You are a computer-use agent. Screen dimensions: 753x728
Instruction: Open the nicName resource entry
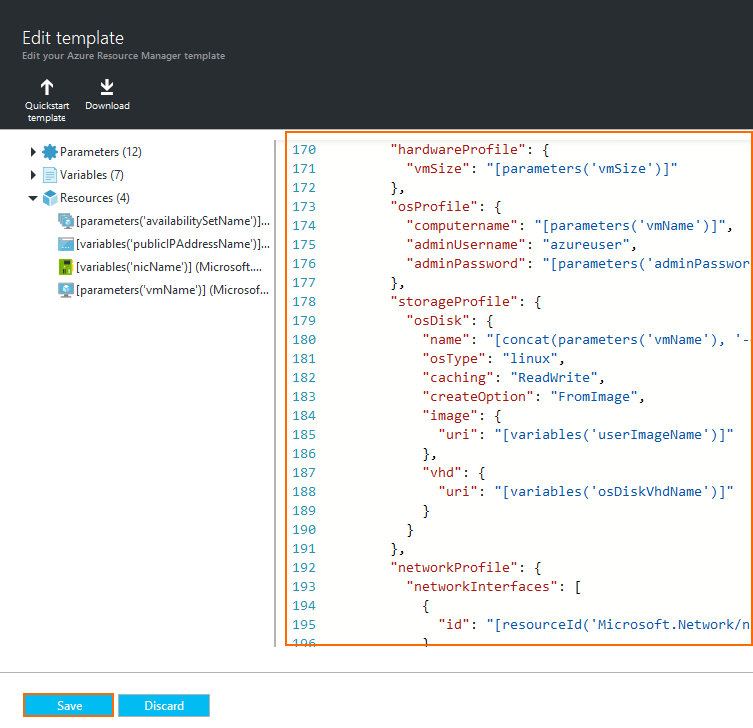(169, 267)
